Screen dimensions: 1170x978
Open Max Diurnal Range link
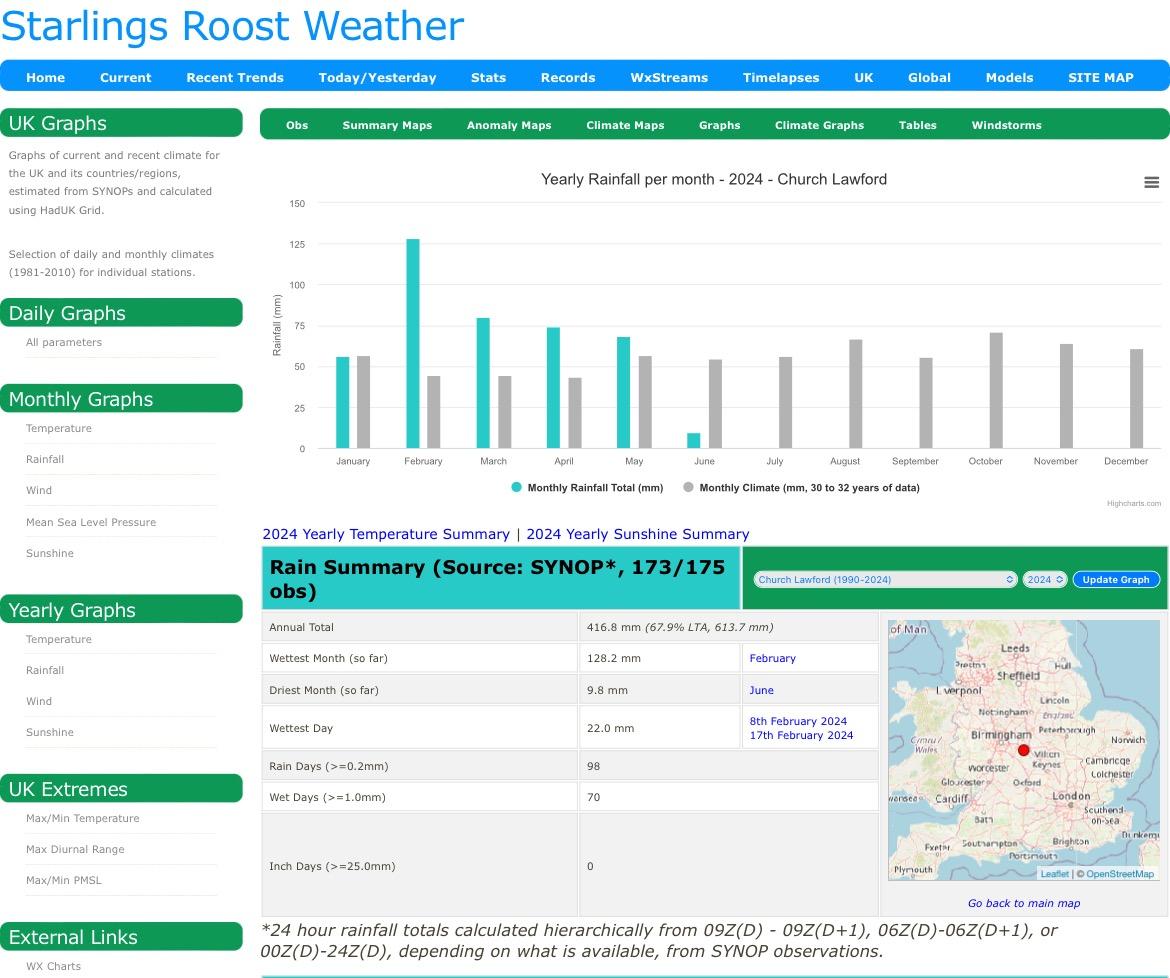(75, 850)
